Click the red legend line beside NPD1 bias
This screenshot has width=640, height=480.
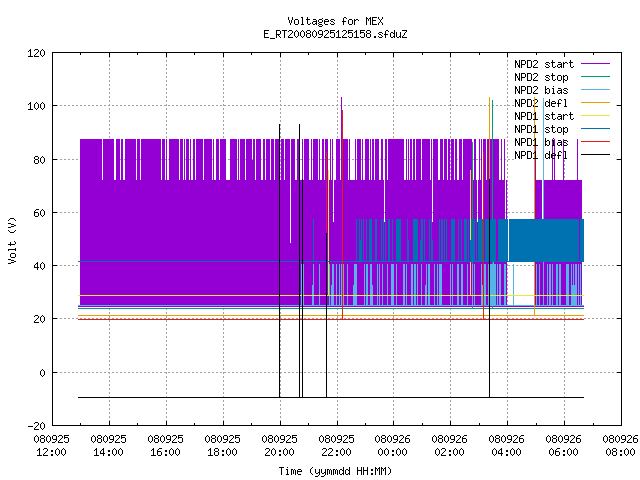[596, 142]
